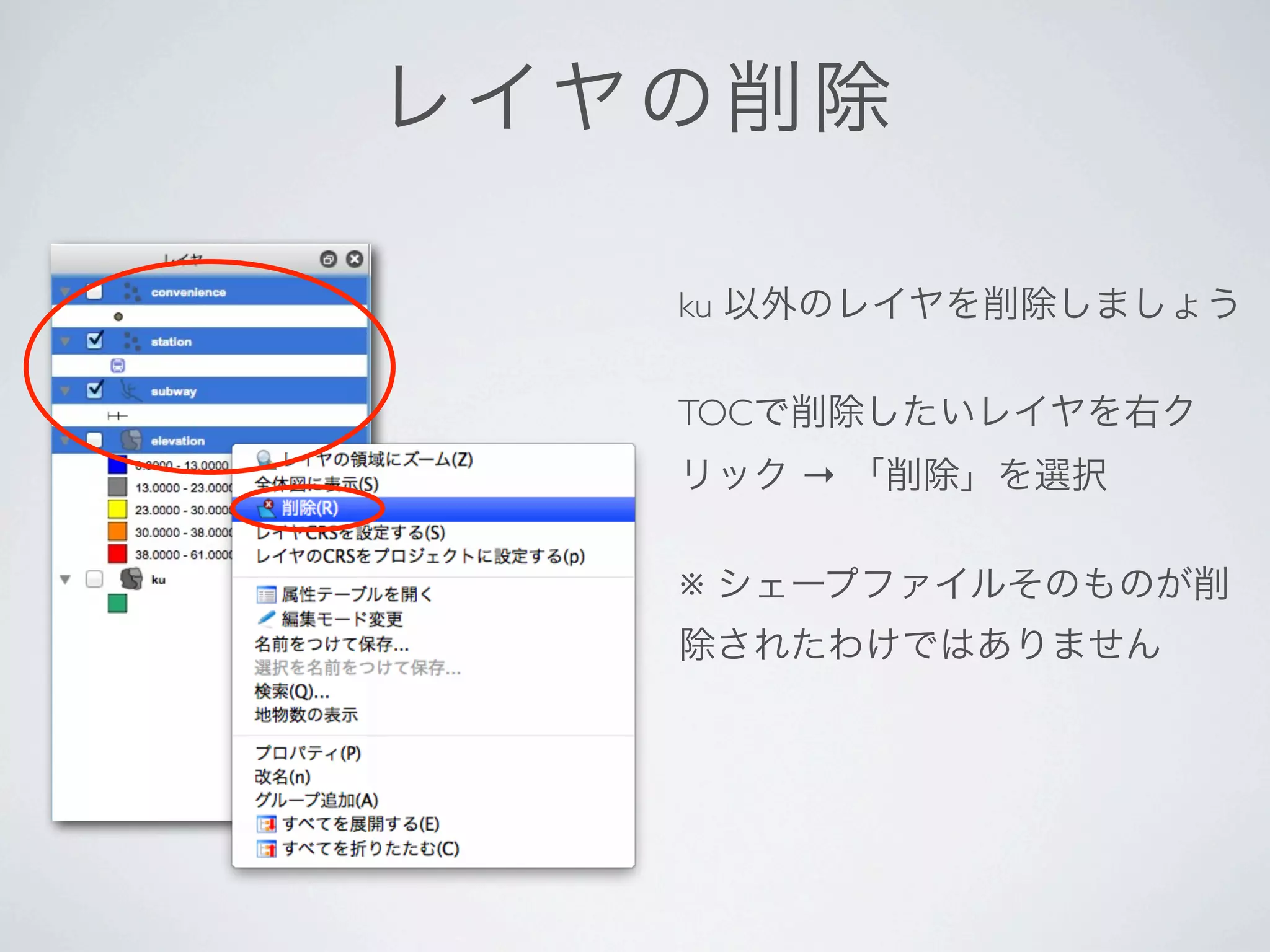Collapse the subway layer tree

(x=65, y=391)
